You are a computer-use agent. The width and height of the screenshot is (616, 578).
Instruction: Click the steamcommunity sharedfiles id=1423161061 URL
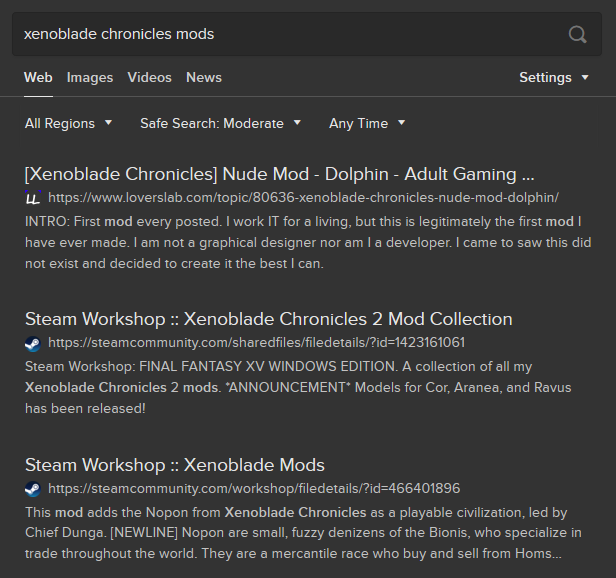(257, 343)
